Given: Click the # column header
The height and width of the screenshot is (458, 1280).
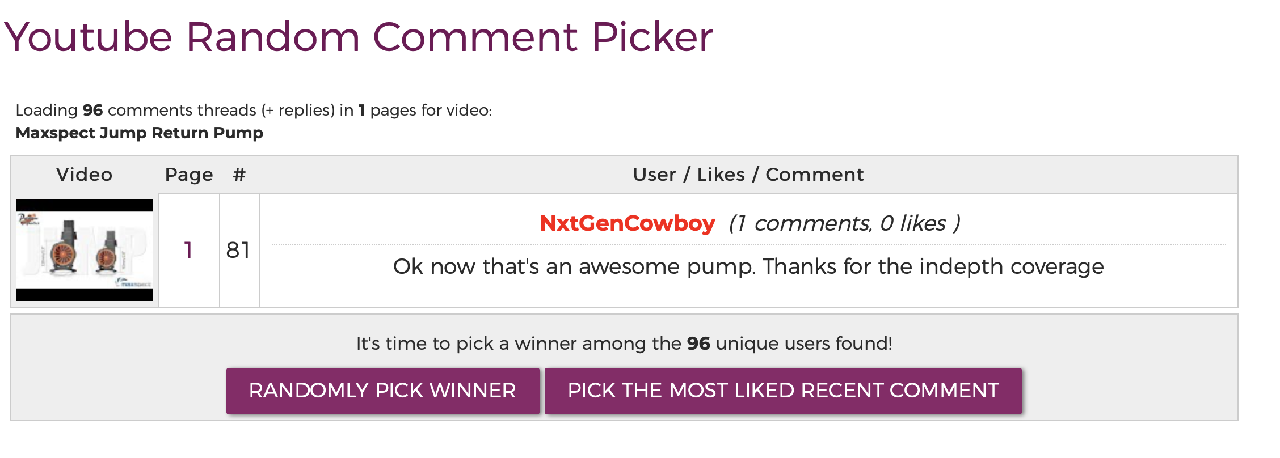Looking at the screenshot, I should coord(239,174).
